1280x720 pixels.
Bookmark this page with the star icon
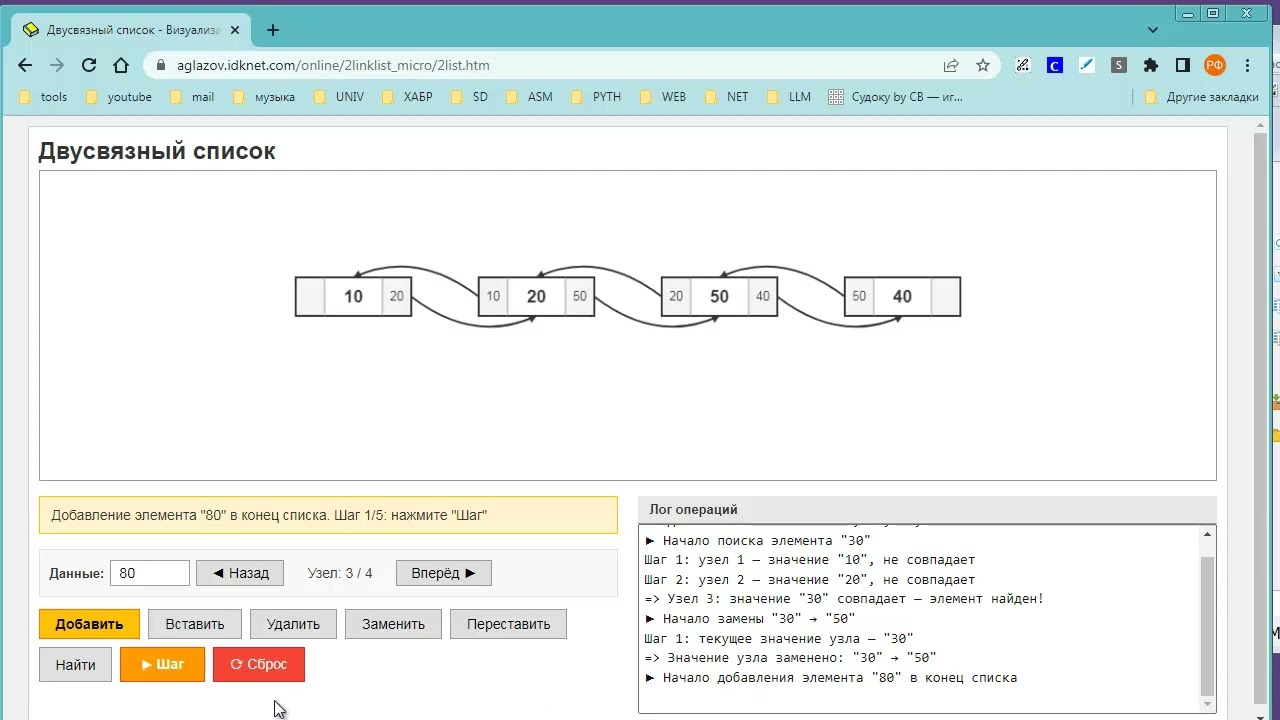pyautogui.click(x=983, y=65)
